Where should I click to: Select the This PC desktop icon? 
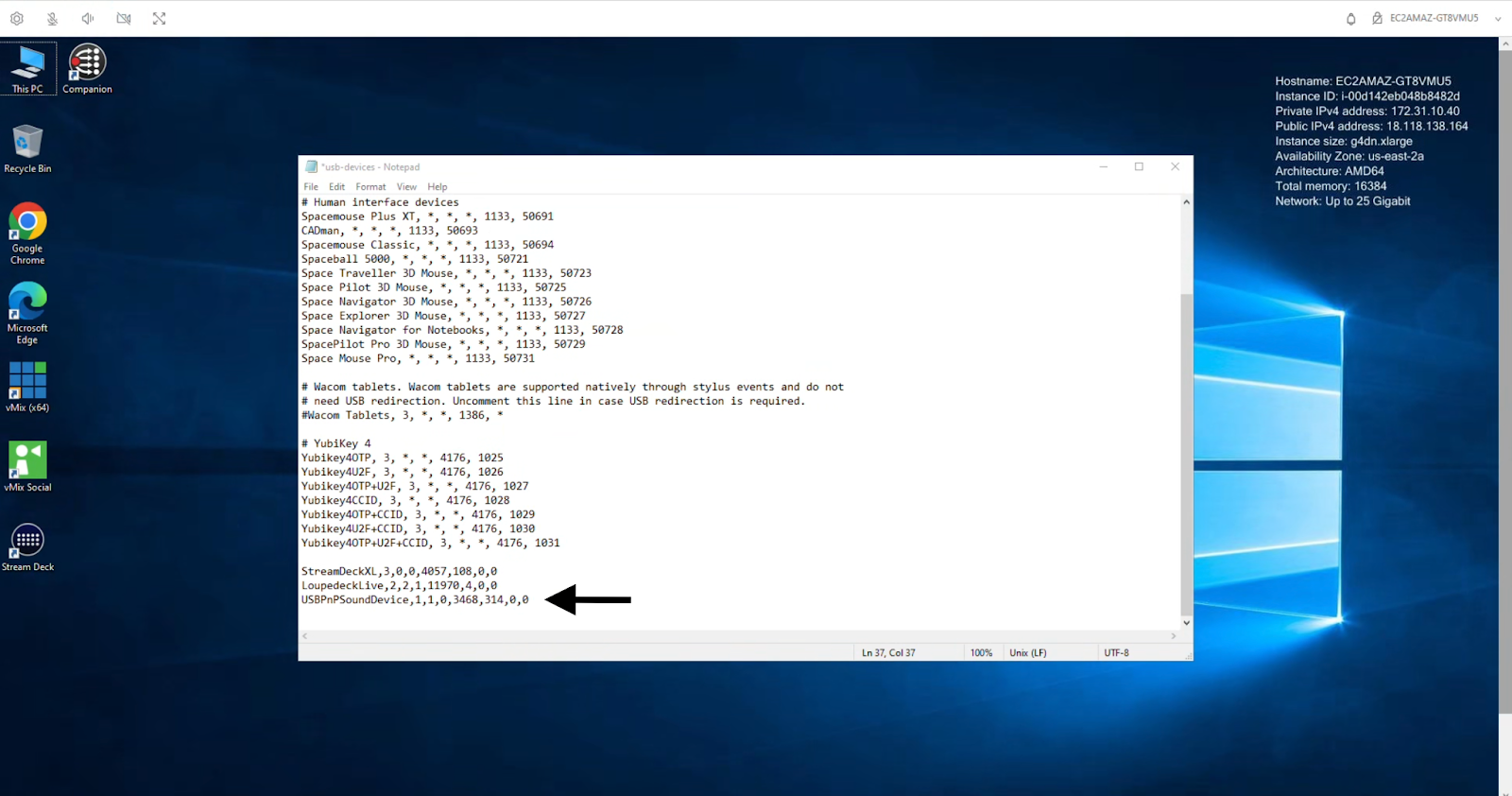coord(27,69)
